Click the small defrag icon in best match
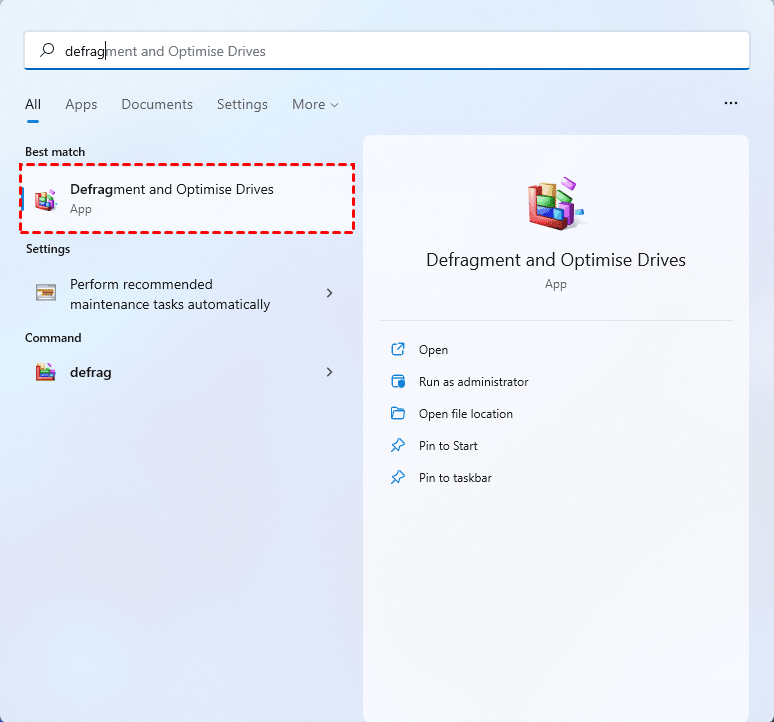Screen dimensions: 774x722 click(x=45, y=200)
